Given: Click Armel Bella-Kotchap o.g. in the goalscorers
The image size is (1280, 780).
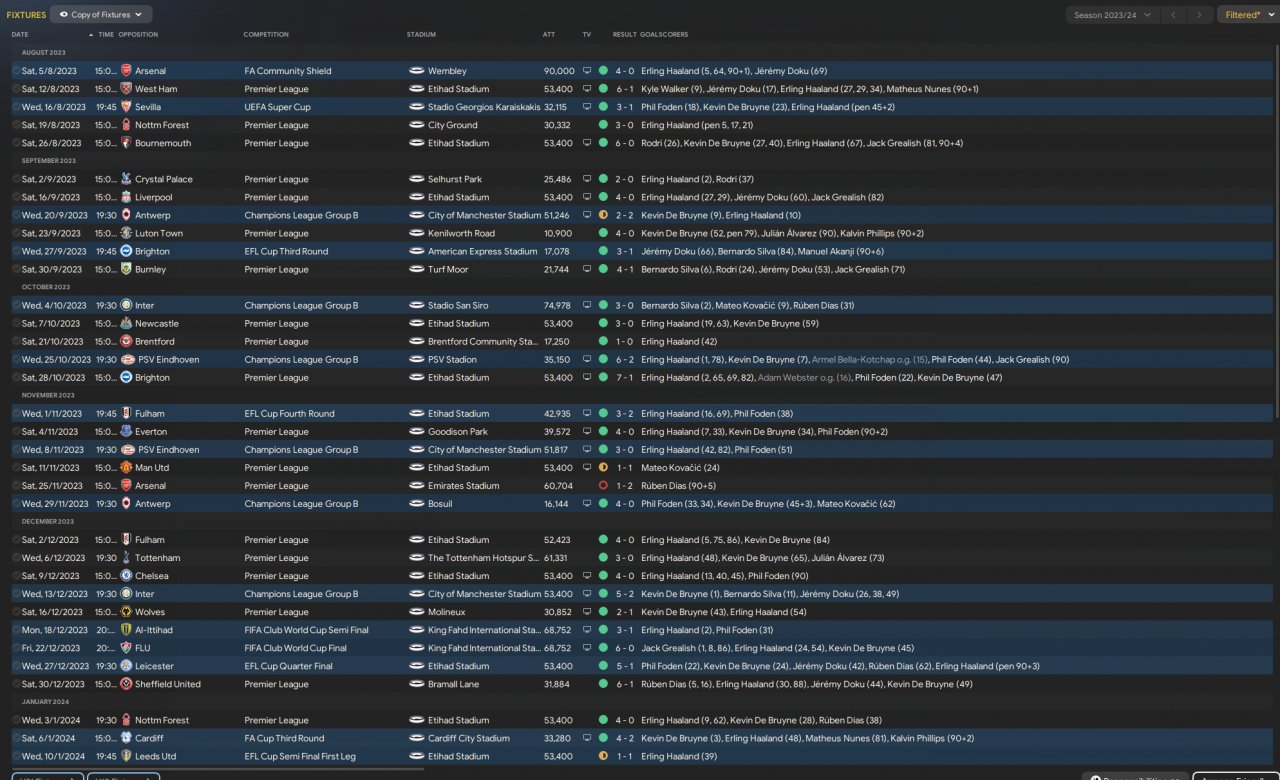Looking at the screenshot, I should (870, 359).
